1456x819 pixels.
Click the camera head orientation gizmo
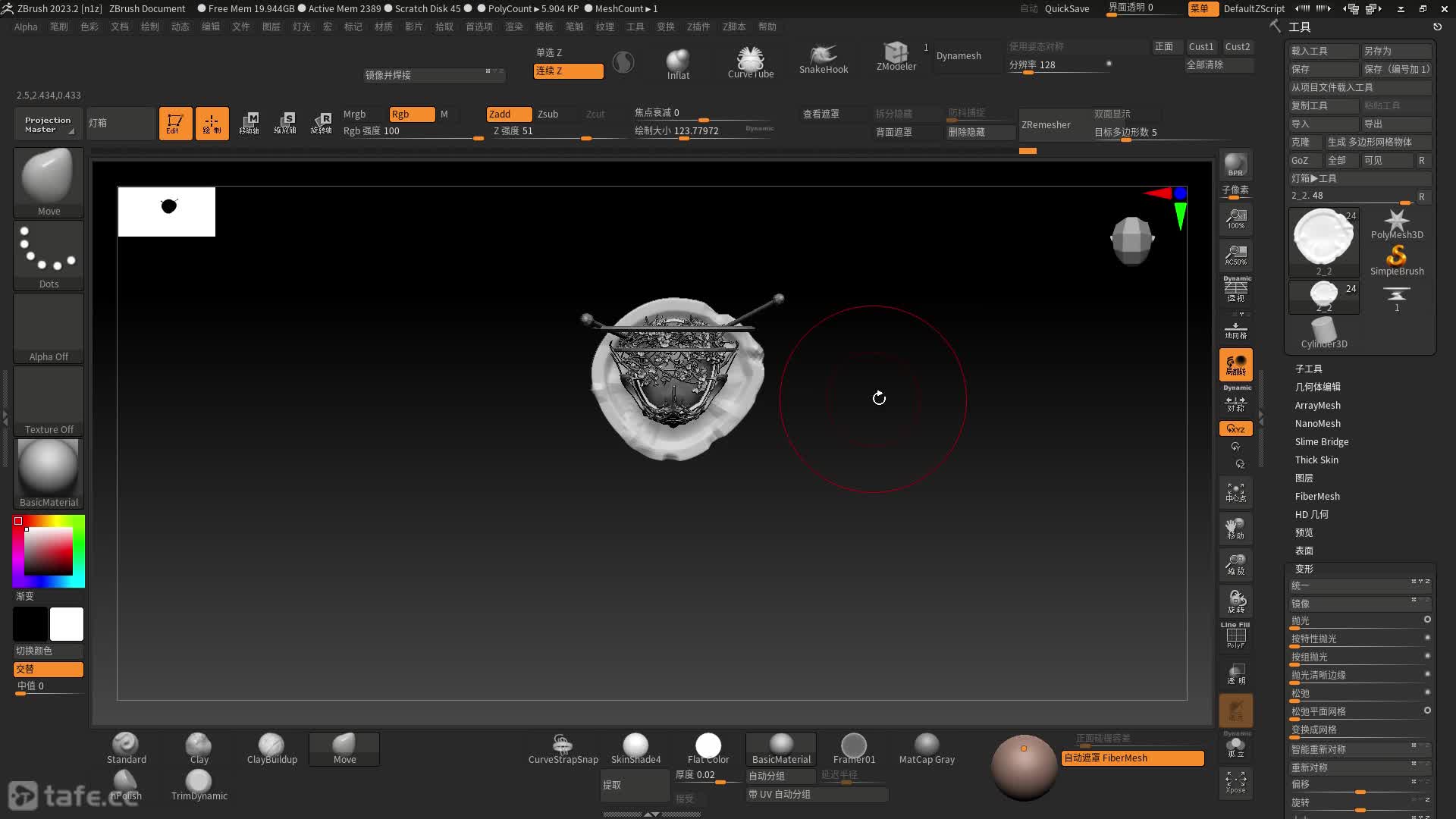(1131, 240)
